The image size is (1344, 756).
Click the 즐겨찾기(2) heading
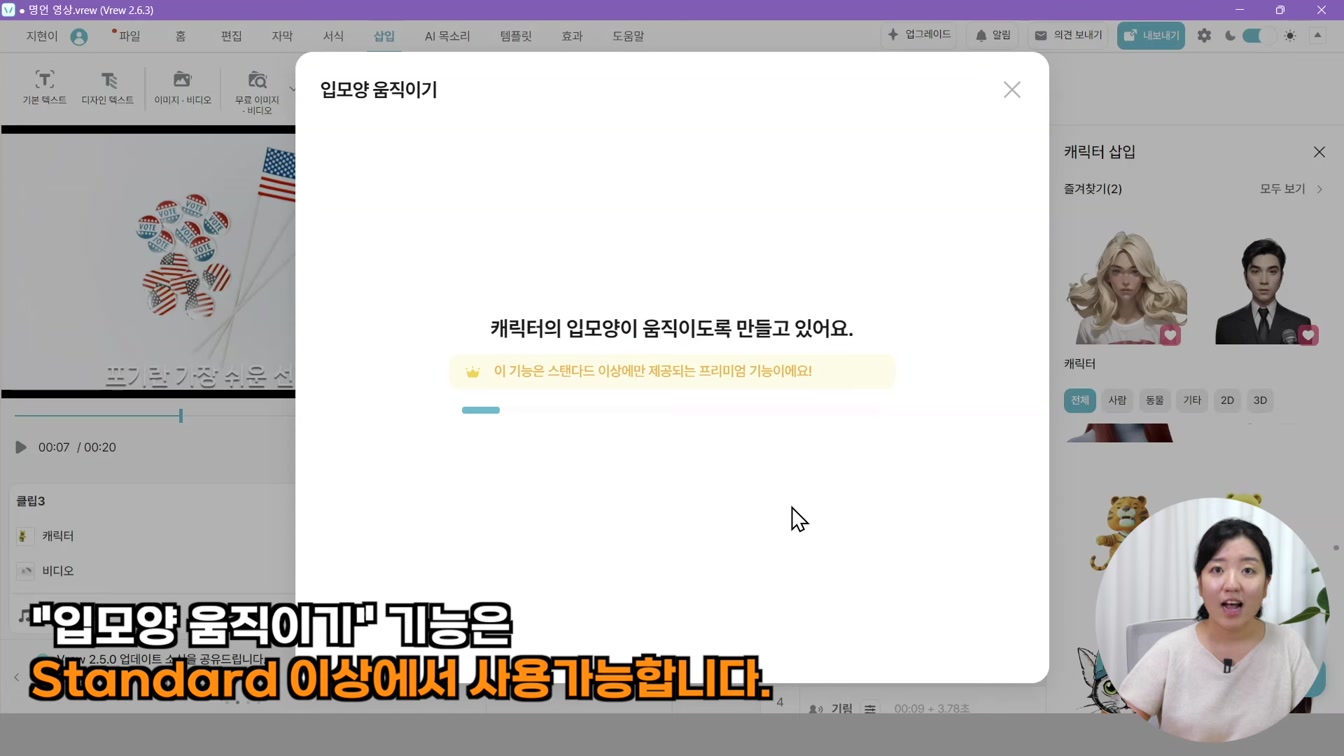click(x=1093, y=189)
